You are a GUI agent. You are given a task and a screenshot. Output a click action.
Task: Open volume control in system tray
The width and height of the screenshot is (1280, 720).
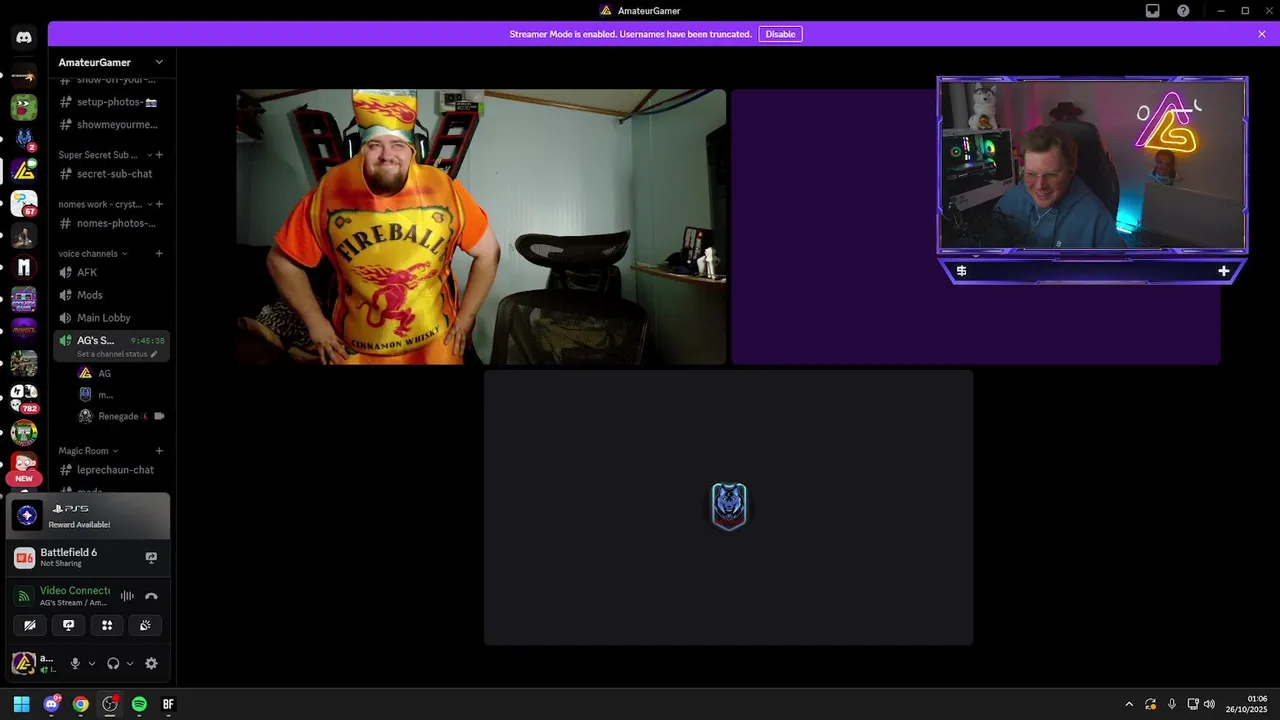[x=1210, y=704]
